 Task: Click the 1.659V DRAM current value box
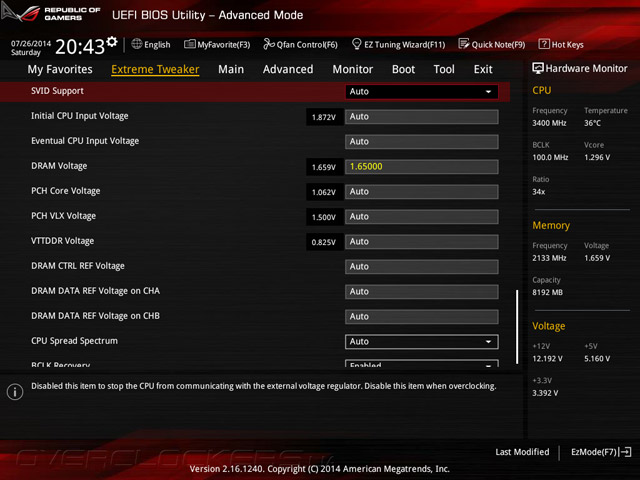[324, 167]
